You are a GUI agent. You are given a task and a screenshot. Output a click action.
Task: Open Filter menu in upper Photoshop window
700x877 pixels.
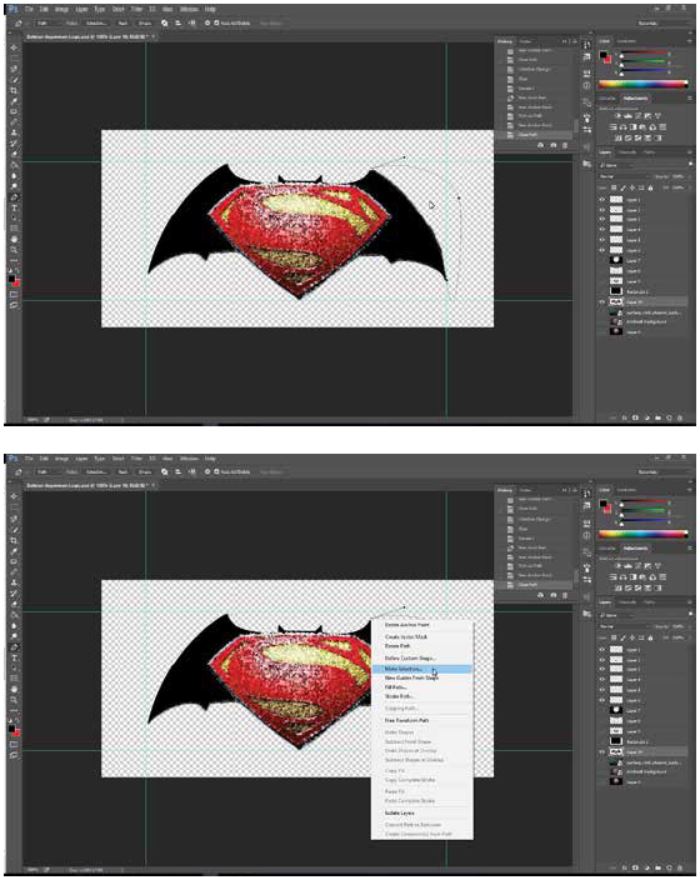click(136, 9)
